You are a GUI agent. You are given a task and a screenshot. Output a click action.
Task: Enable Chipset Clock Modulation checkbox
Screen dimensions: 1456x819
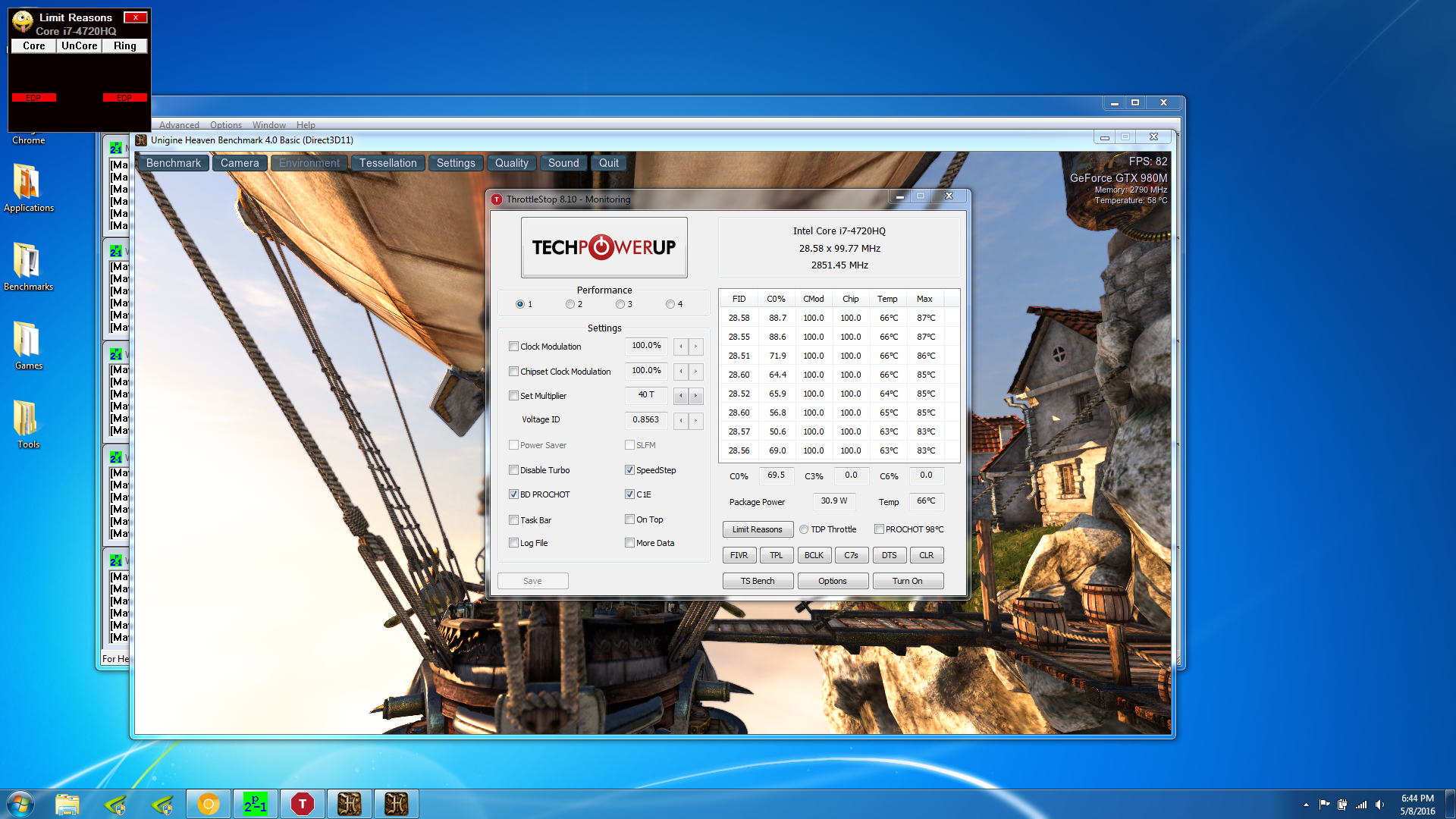[513, 372]
